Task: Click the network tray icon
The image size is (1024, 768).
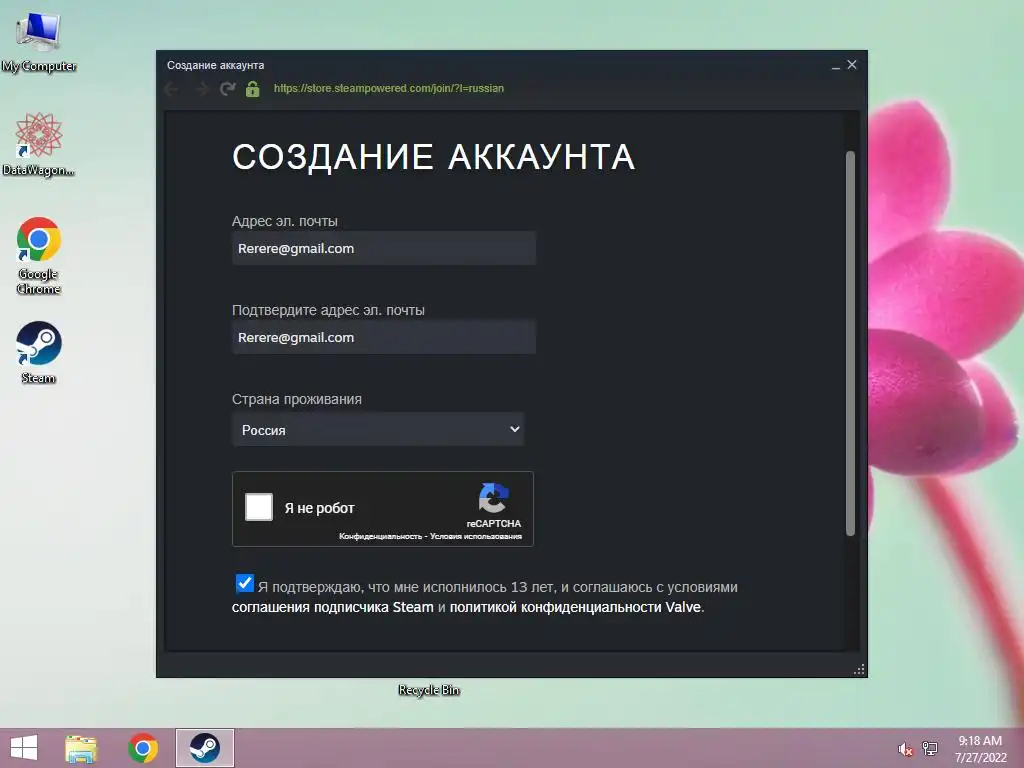Action: (930, 749)
